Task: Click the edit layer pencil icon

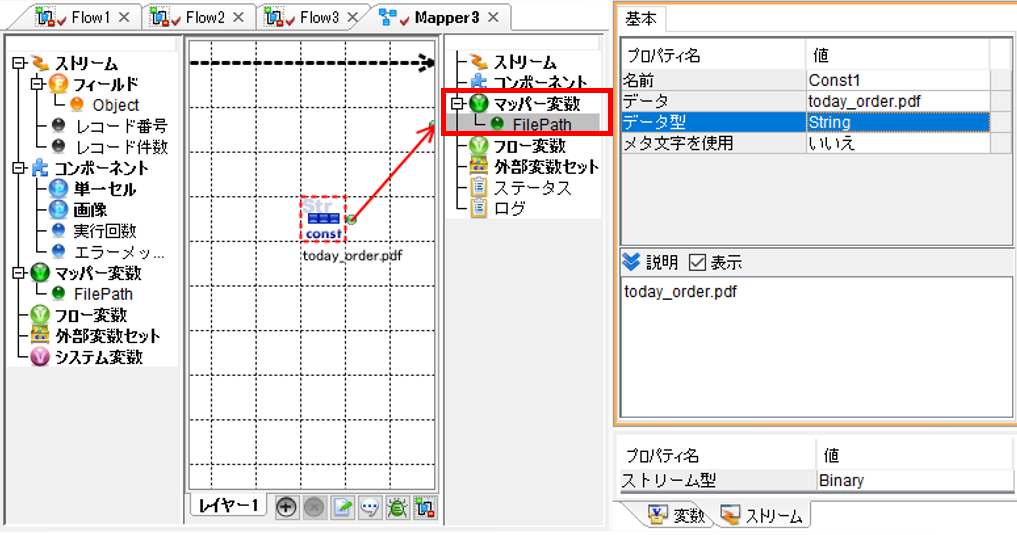Action: point(342,507)
